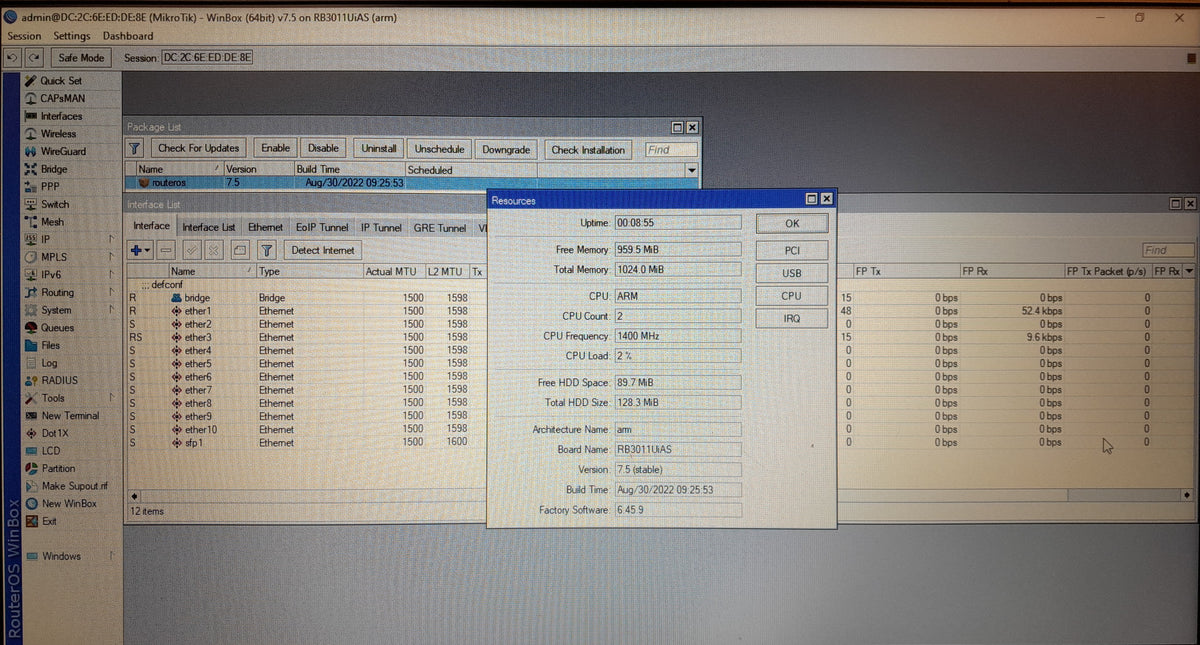This screenshot has height=645, width=1200.
Task: Switch to the Ethernet tab
Action: point(265,227)
